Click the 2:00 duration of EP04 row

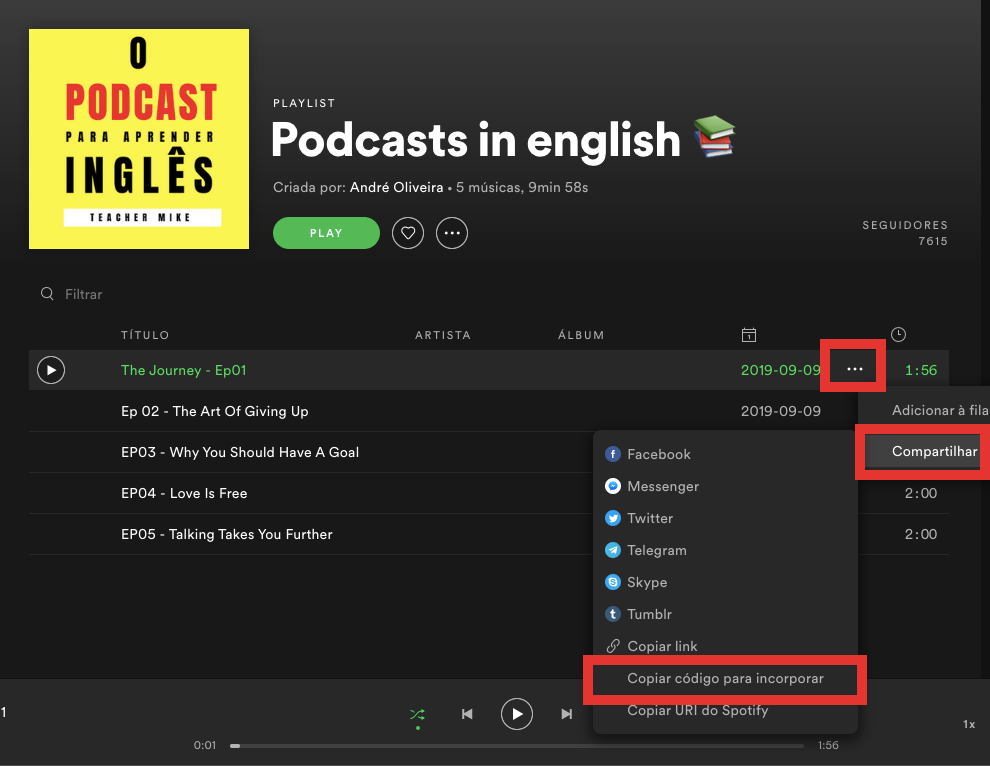[x=921, y=493]
